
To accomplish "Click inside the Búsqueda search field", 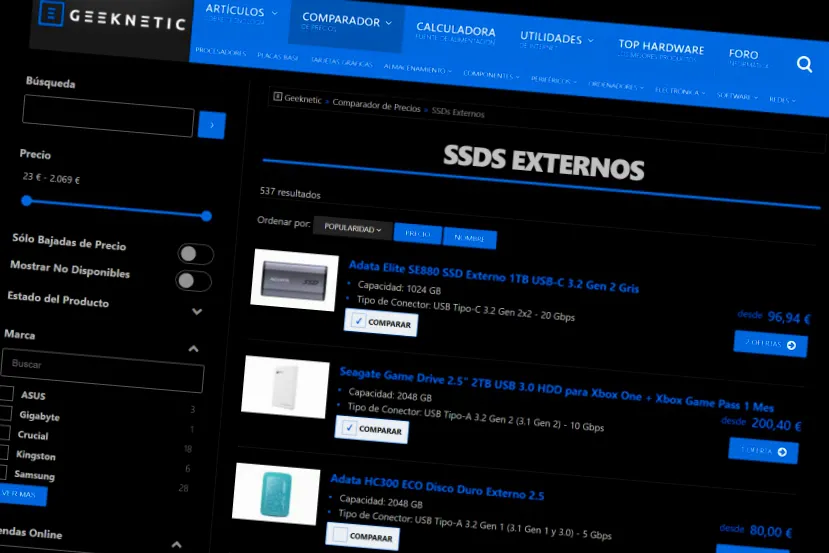I will tap(108, 116).
